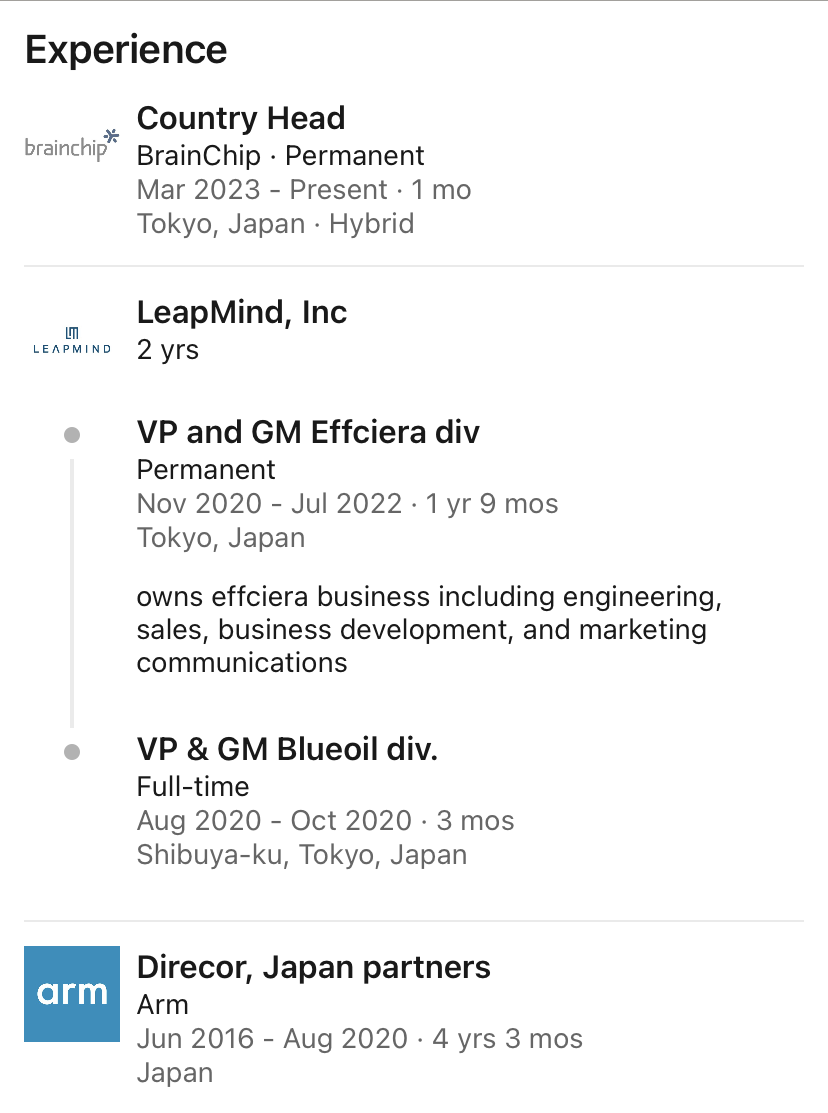Click the blue Arm logo

point(72,993)
